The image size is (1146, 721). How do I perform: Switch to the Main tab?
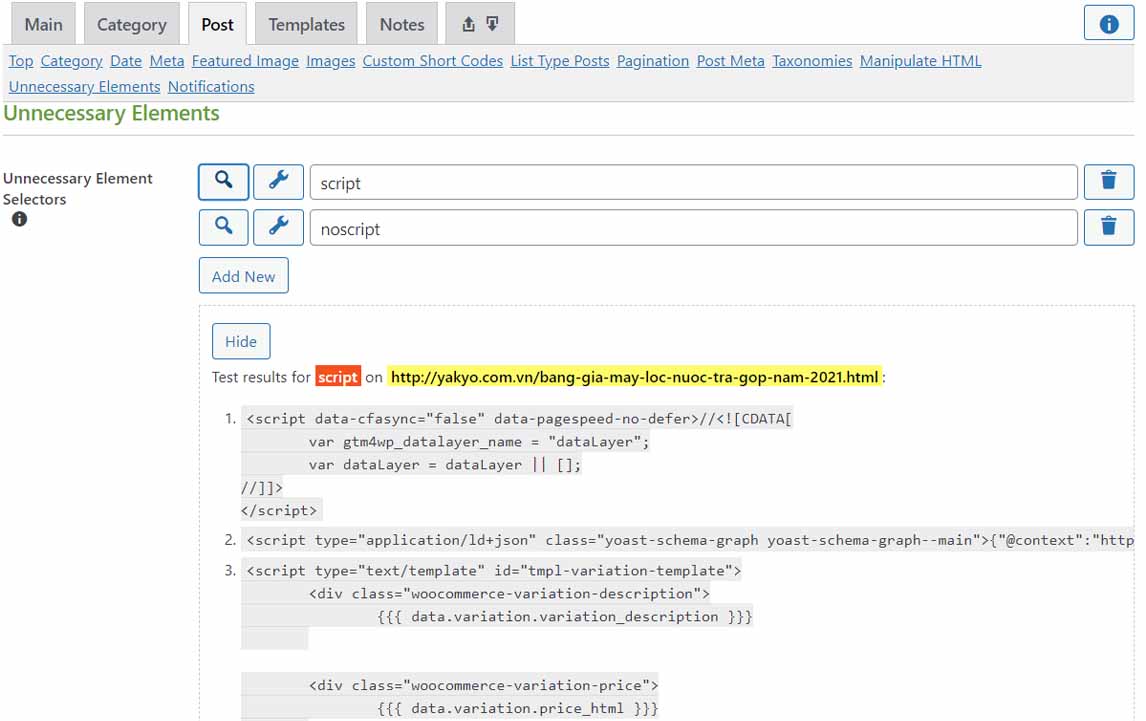coord(43,24)
